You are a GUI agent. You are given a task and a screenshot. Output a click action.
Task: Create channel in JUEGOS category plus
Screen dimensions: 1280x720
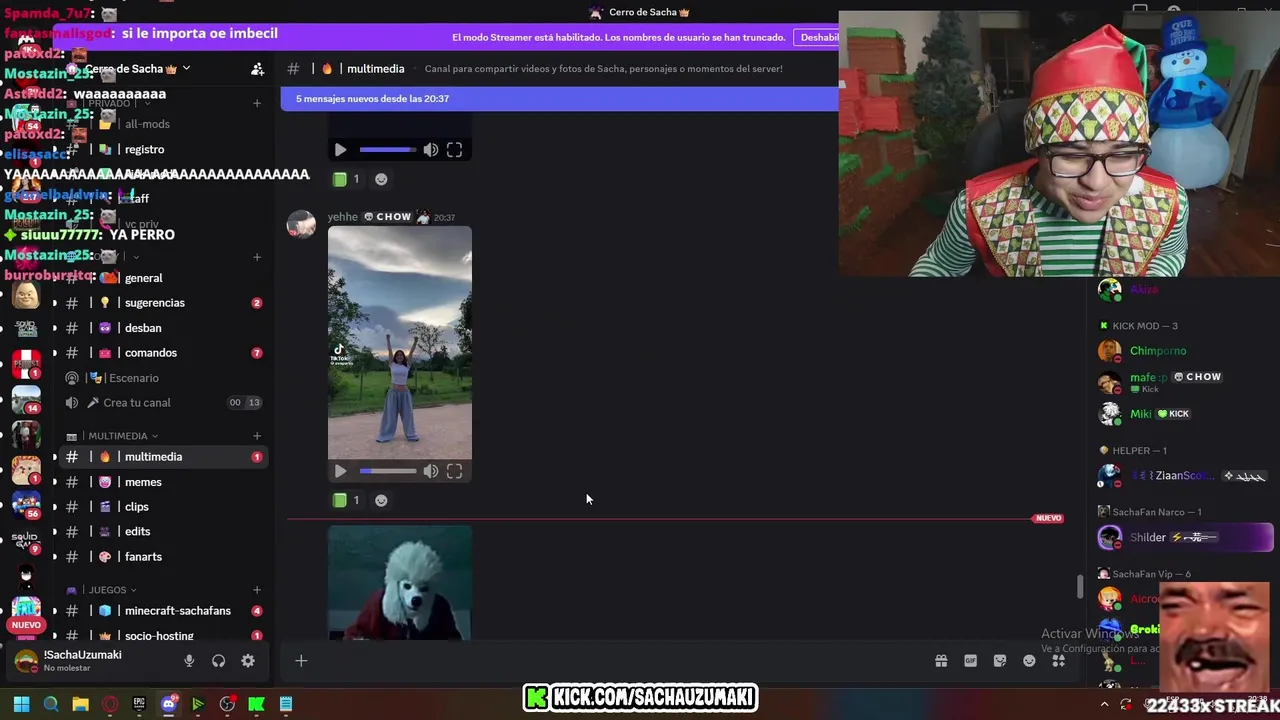point(257,590)
